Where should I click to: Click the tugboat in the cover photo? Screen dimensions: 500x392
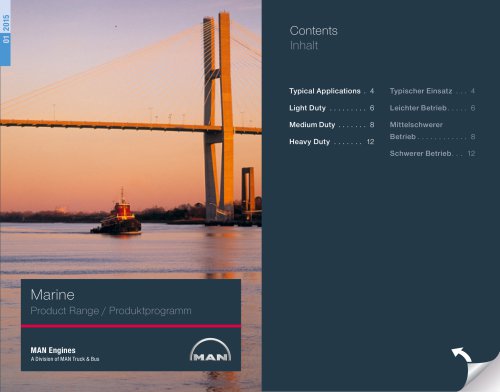116,213
